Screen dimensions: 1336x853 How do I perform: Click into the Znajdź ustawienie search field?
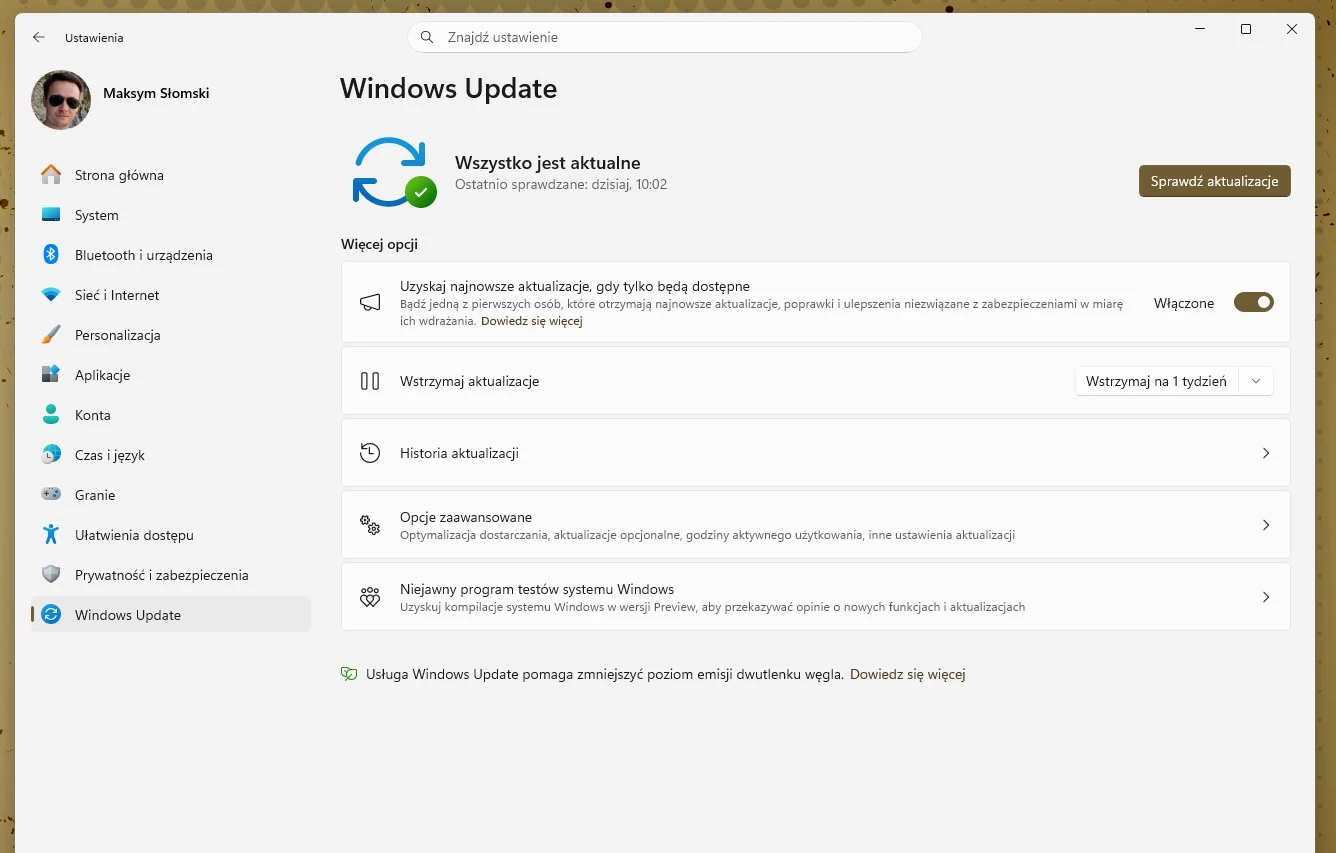tap(664, 37)
